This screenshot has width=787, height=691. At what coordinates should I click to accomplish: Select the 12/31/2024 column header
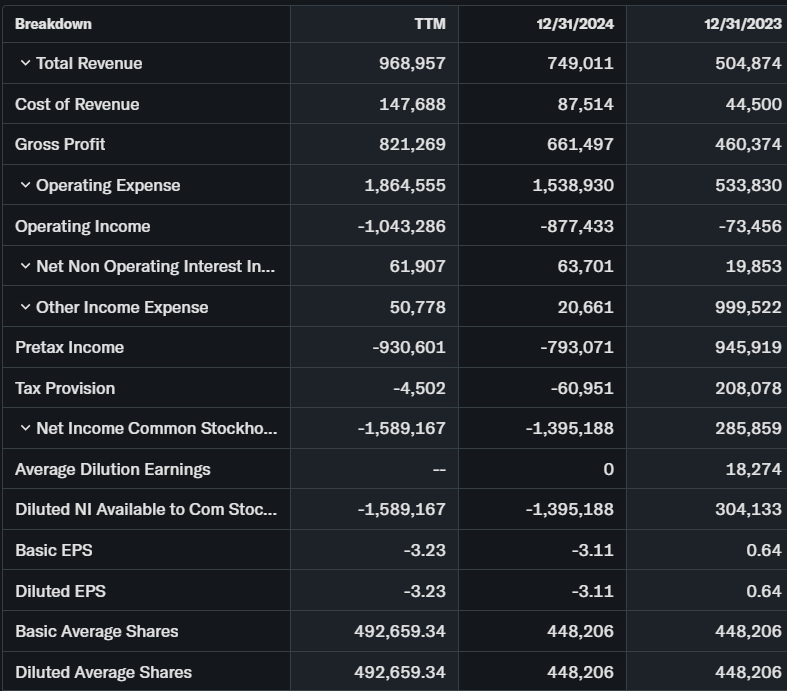(574, 23)
